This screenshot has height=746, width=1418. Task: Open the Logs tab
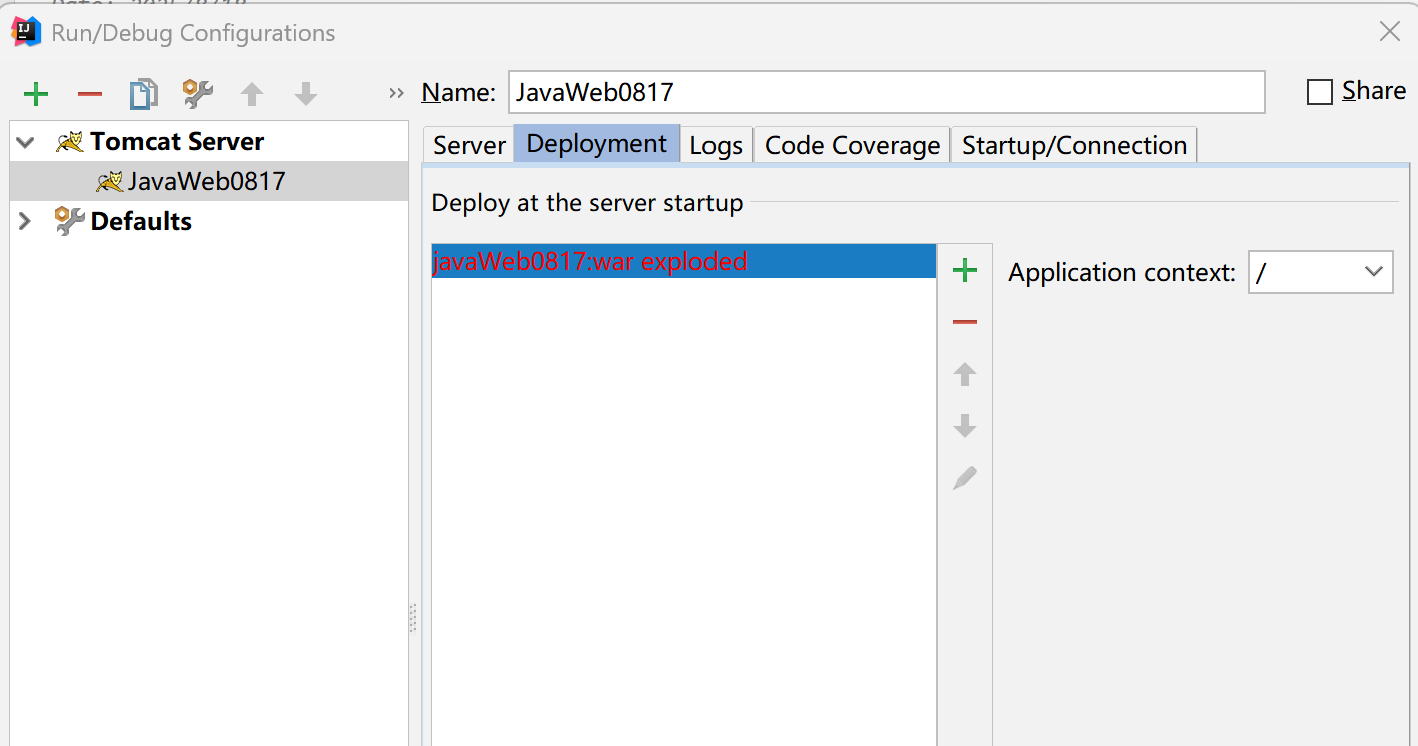(716, 145)
